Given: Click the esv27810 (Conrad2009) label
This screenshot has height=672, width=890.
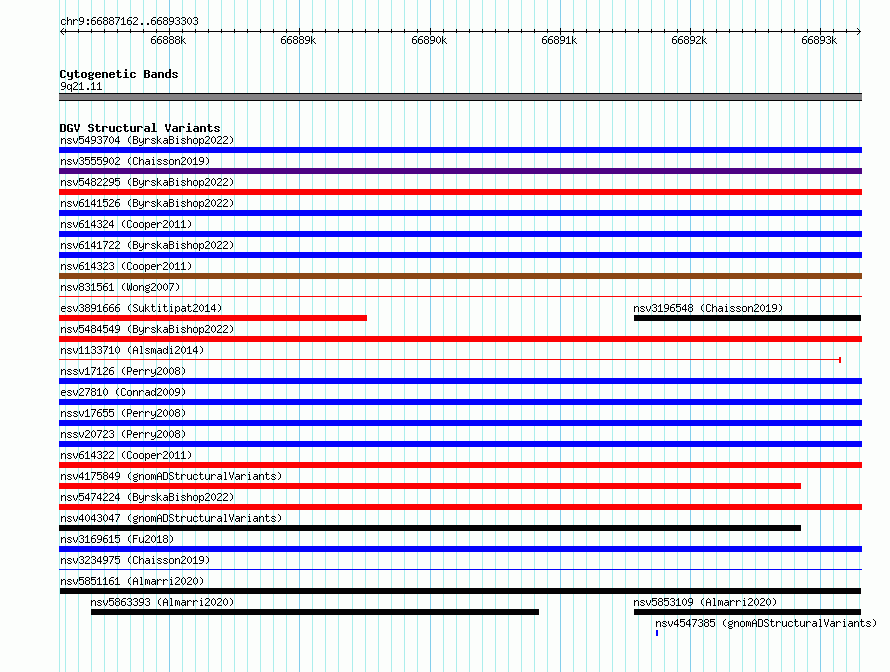Looking at the screenshot, I should (123, 392).
